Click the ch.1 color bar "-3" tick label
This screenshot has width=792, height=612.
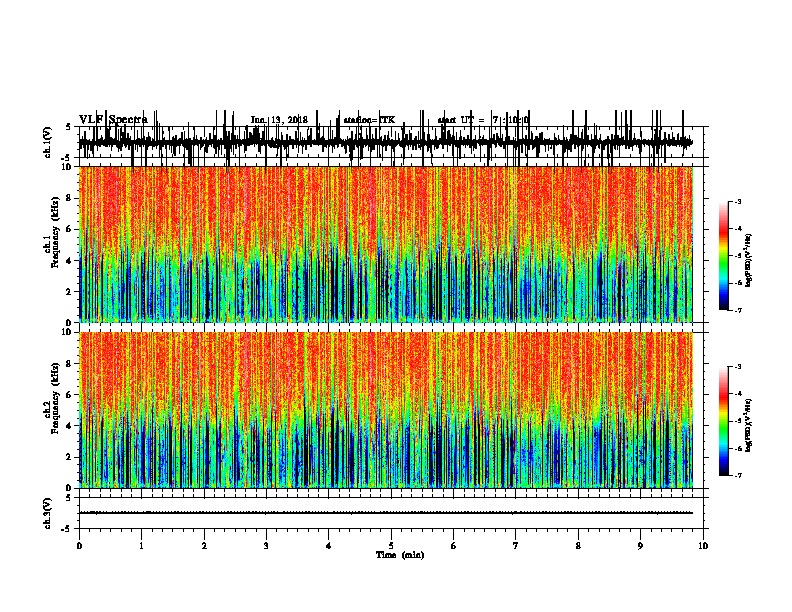click(x=738, y=202)
